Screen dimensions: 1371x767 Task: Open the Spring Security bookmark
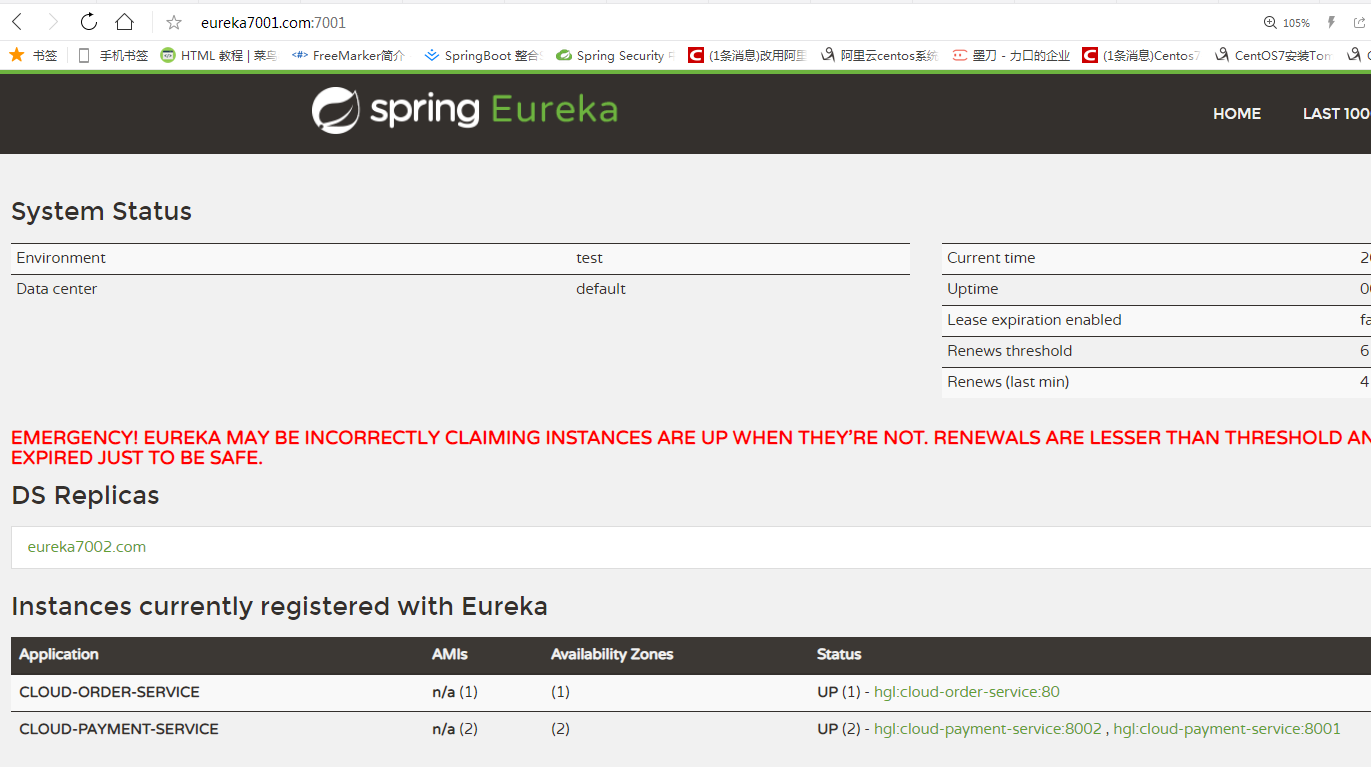click(x=615, y=55)
